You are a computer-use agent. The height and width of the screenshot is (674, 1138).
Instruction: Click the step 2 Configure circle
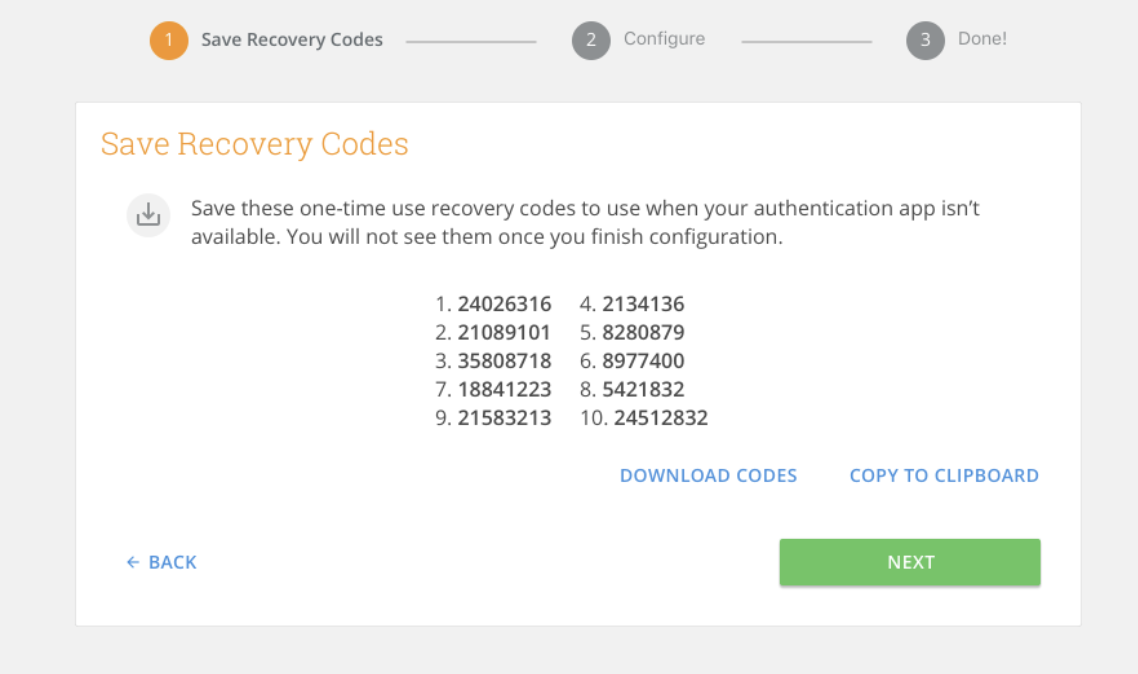[591, 41]
